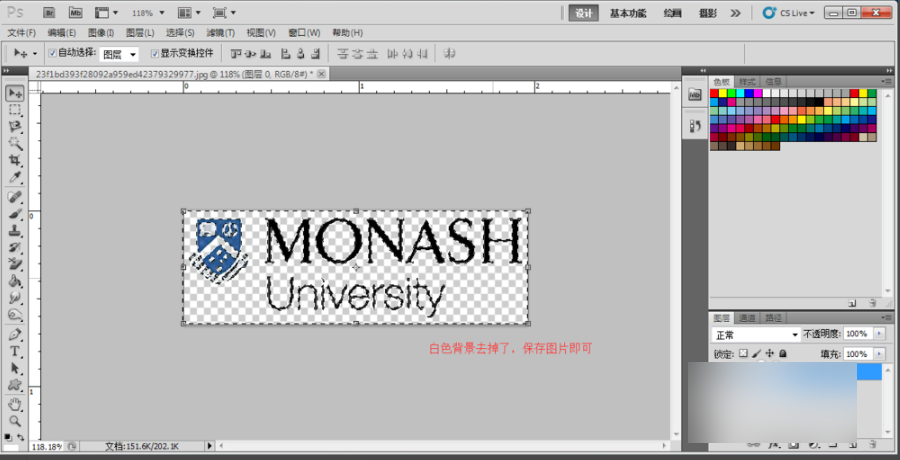
Task: Toggle the auto-select (自动选择) checkbox
Action: pos(52,53)
